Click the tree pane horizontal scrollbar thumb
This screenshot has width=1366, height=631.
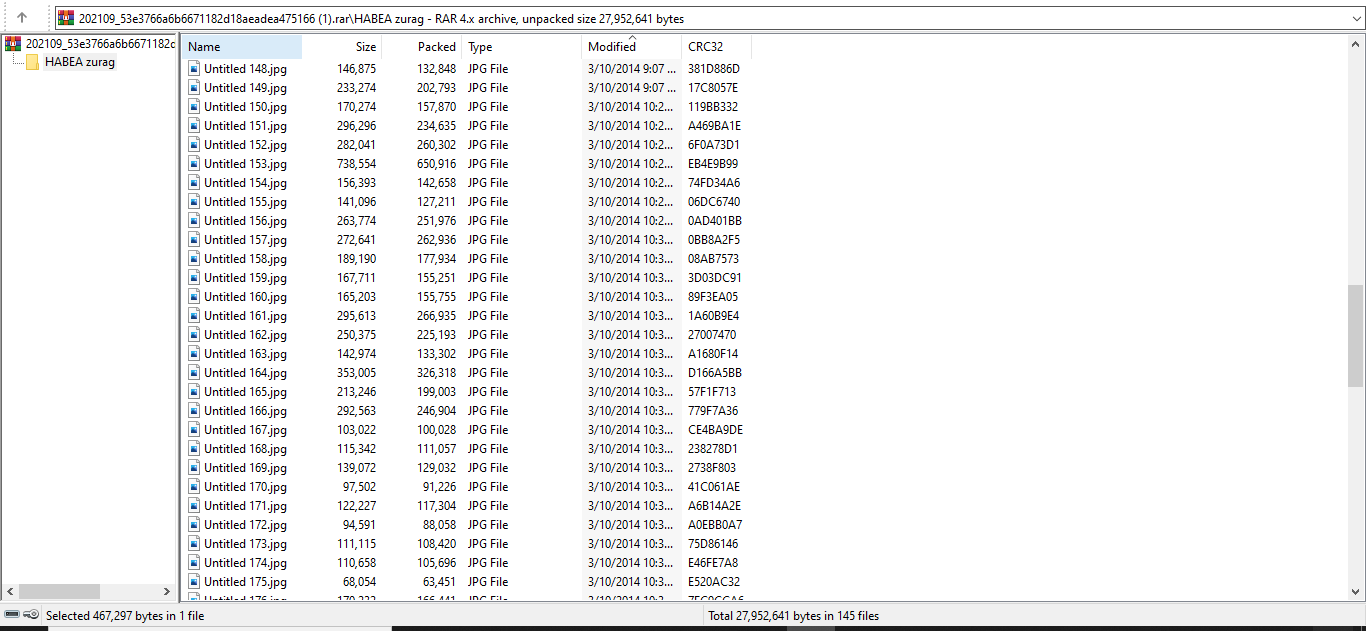pos(59,592)
